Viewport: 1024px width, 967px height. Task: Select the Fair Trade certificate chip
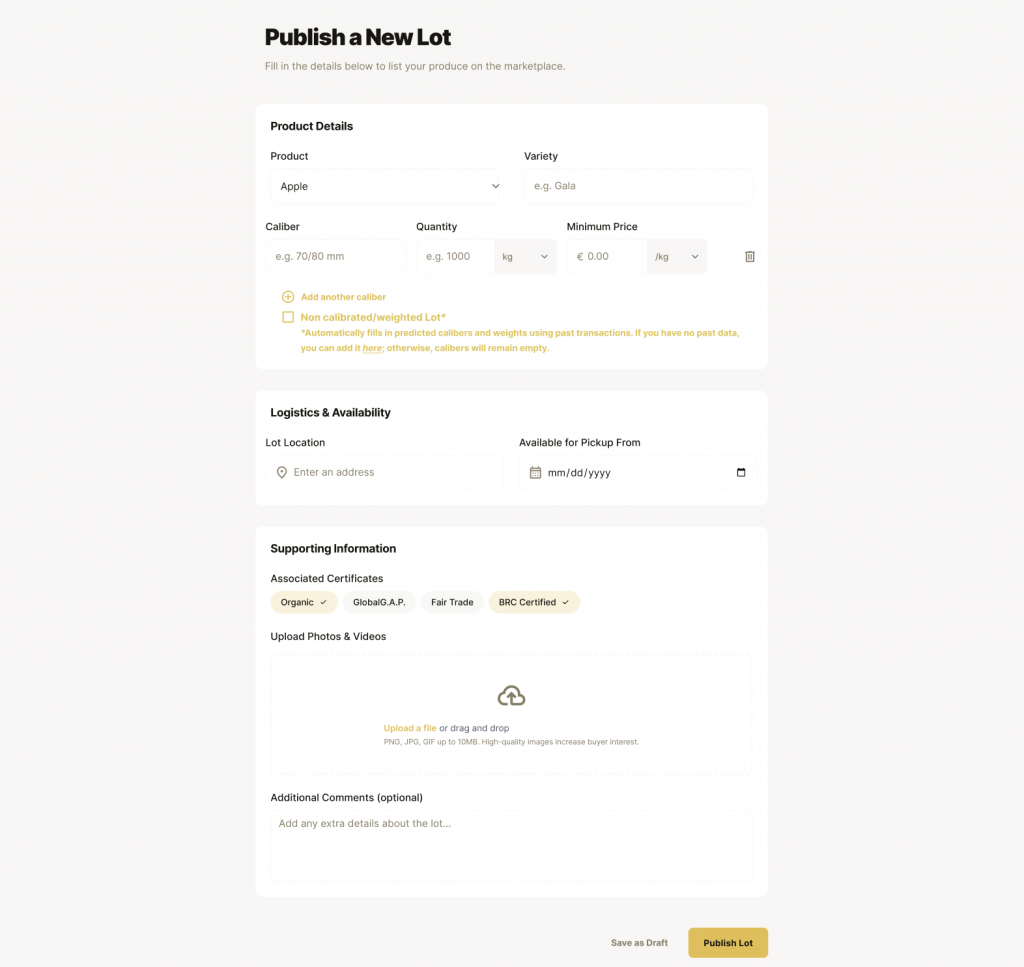[452, 602]
